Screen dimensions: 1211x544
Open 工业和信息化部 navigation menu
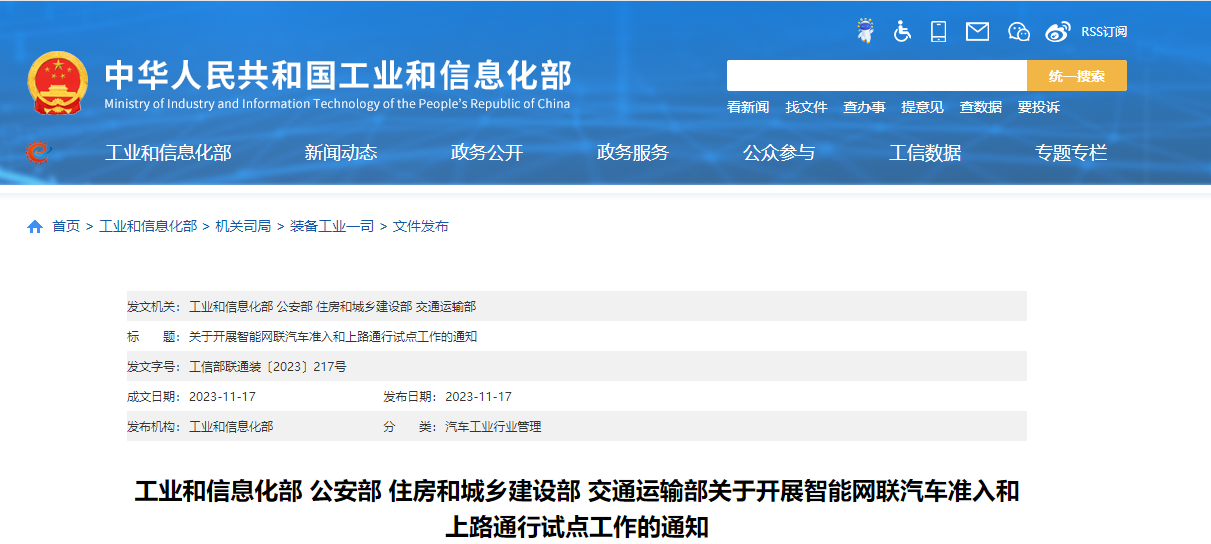point(168,153)
